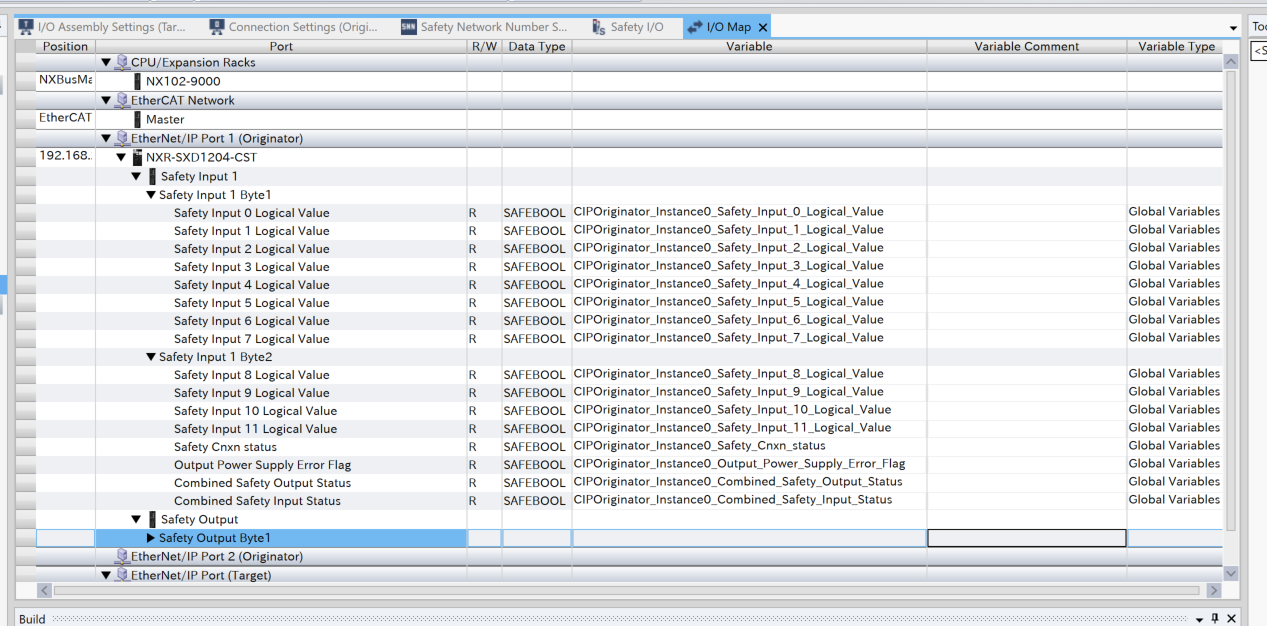The image size is (1267, 626).
Task: Click Global Variables for Safety Input 2
Action: [x=1174, y=248]
